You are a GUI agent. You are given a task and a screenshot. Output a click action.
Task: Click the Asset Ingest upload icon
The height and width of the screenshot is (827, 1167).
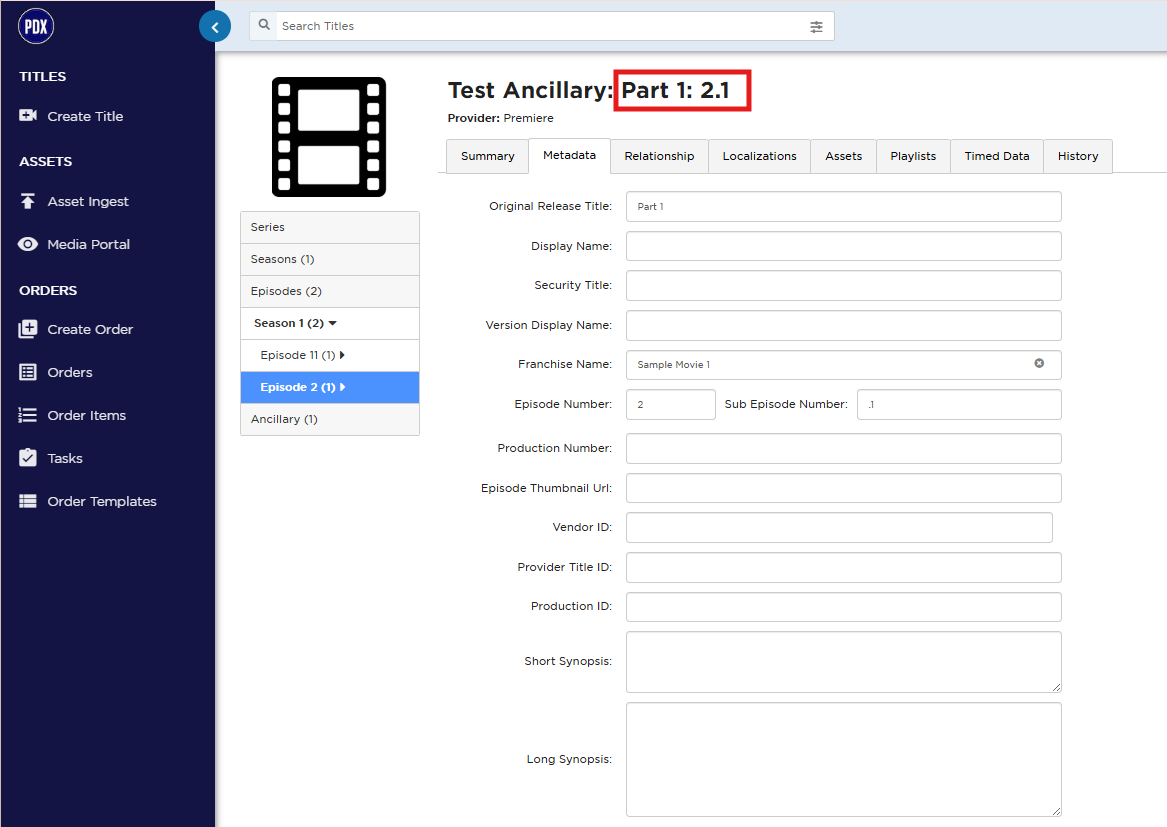[28, 201]
